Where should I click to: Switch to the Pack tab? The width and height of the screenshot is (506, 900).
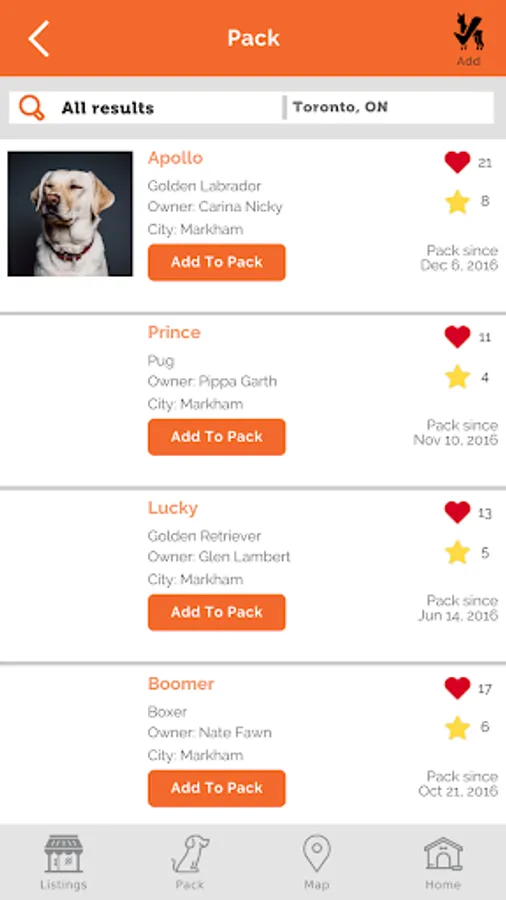(190, 863)
